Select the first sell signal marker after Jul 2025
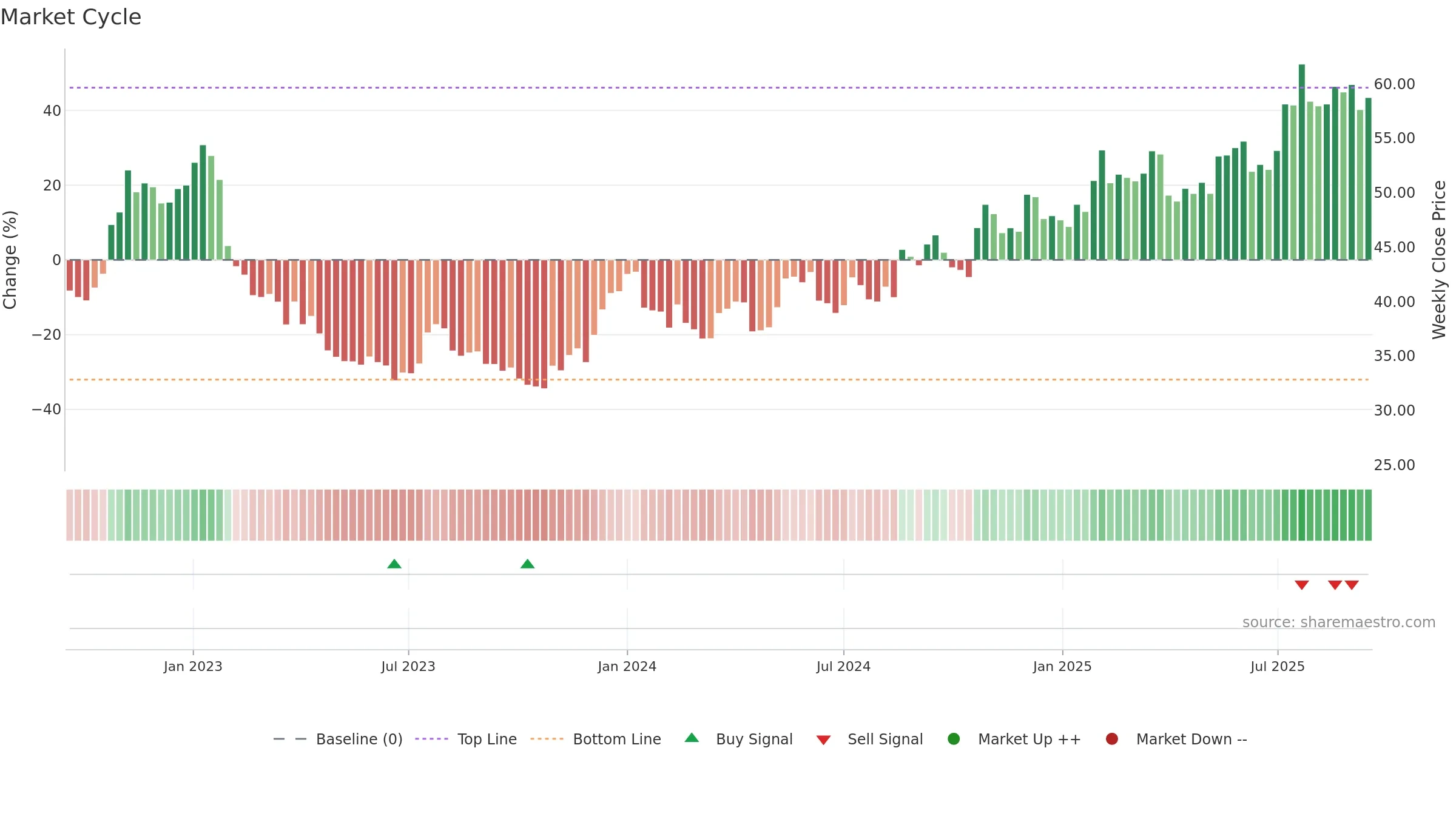 point(1302,585)
